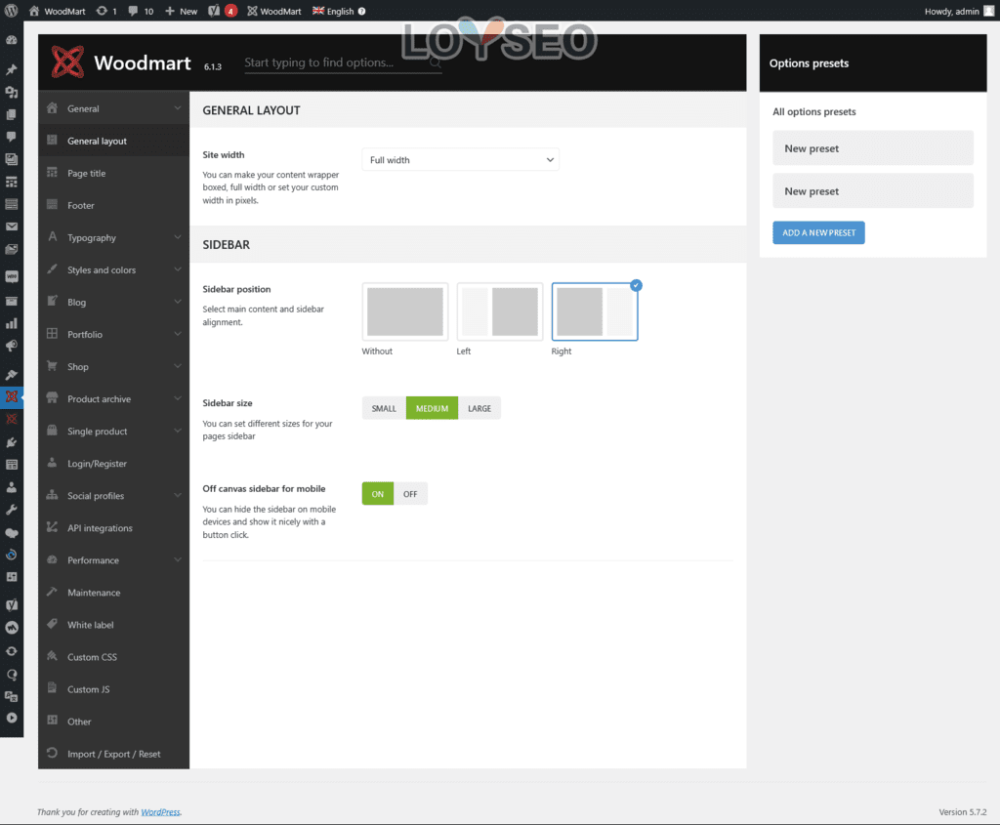Expand the Product archive chevron
Viewport: 1000px width, 825px height.
(177, 398)
